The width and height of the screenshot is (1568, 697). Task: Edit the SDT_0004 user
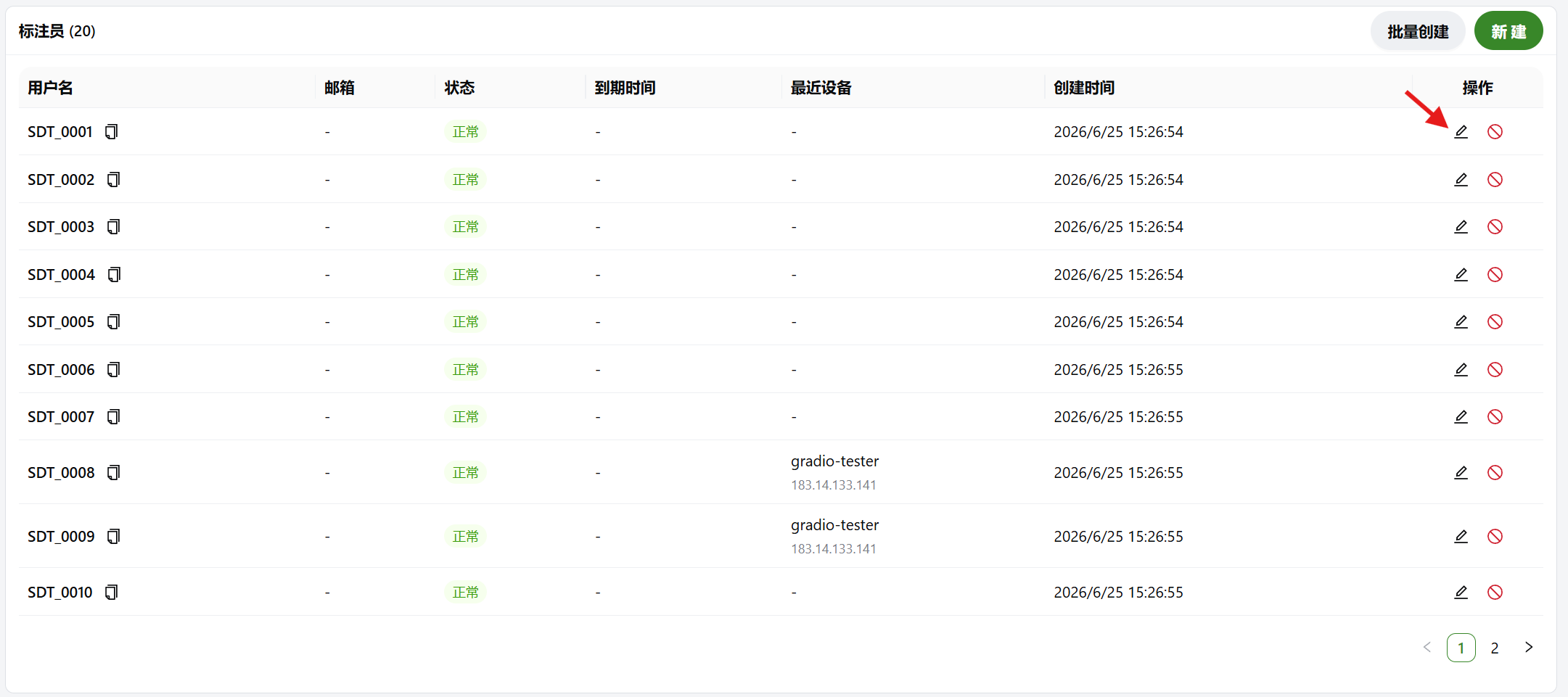[x=1461, y=274]
